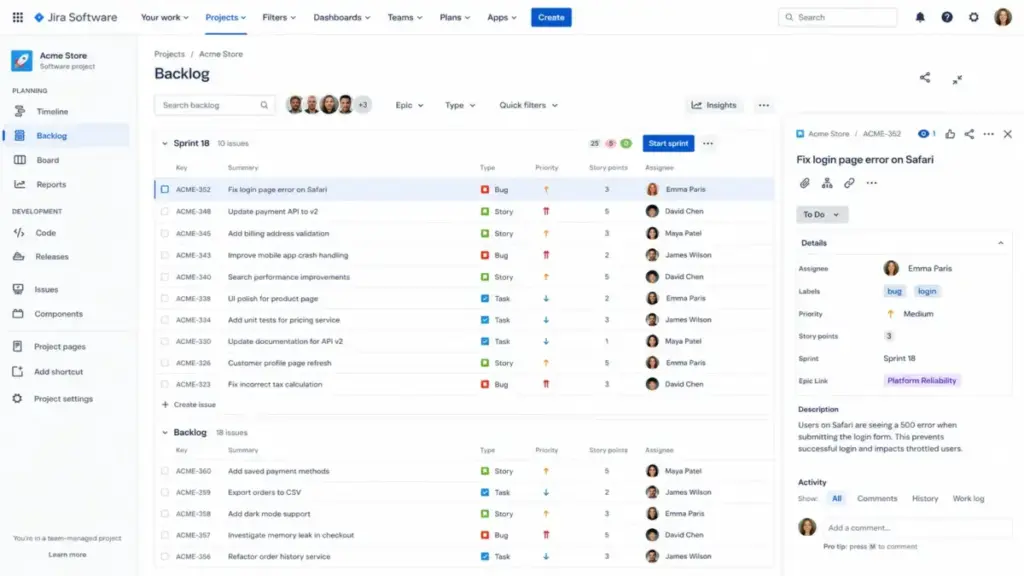Open Project pages in sidebar
The width and height of the screenshot is (1024, 576).
pos(59,347)
